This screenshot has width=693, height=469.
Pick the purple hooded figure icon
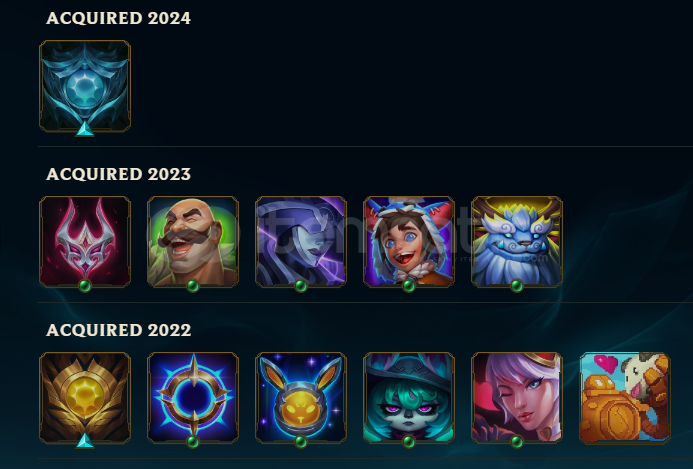(x=301, y=242)
